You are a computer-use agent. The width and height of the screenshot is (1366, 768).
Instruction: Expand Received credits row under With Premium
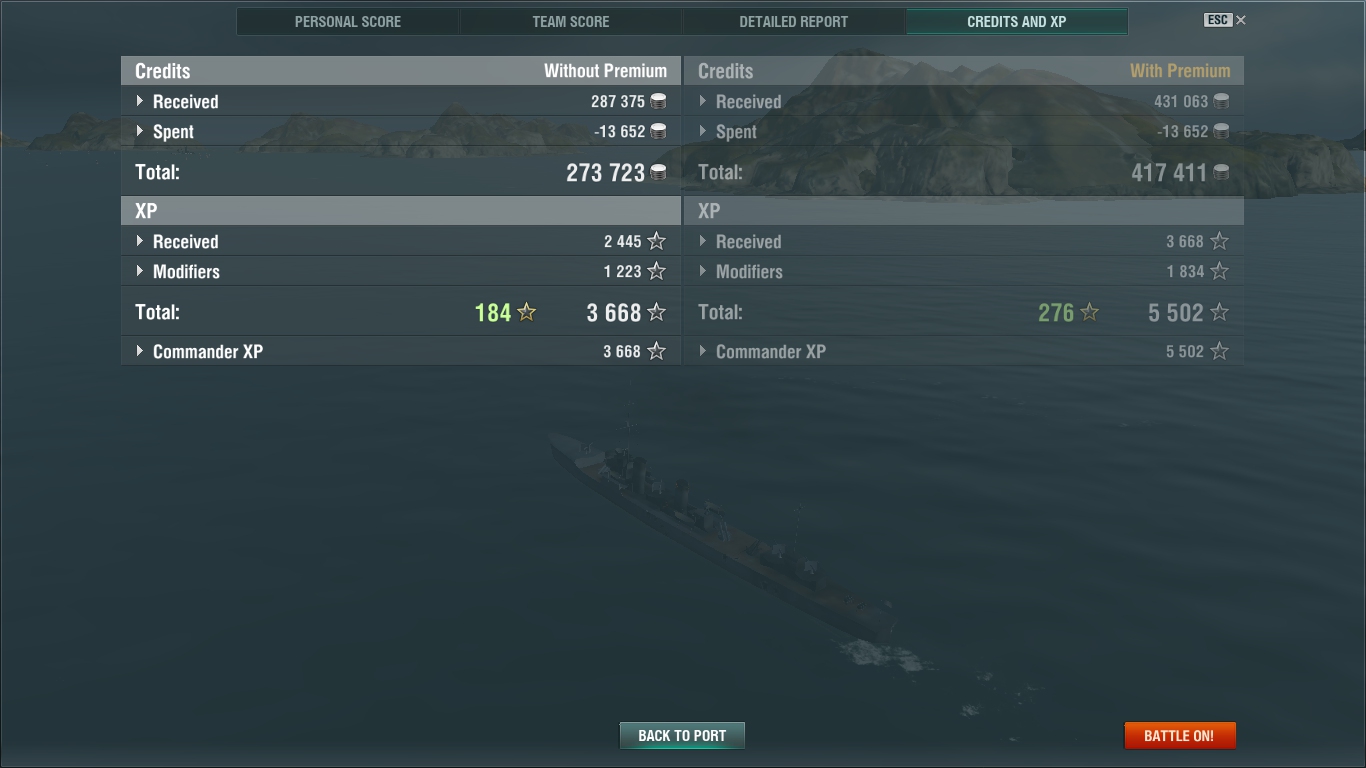[x=964, y=101]
